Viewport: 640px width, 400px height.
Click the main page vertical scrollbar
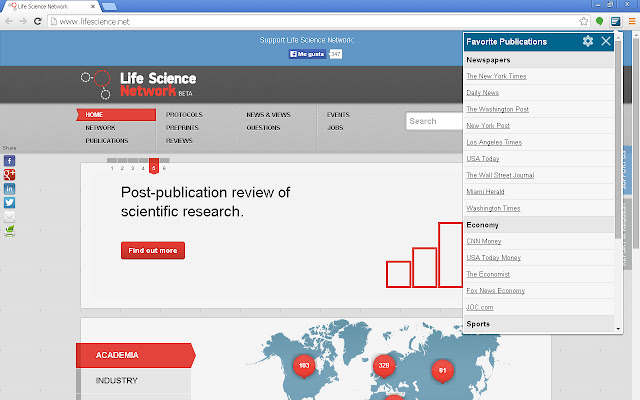(x=636, y=143)
